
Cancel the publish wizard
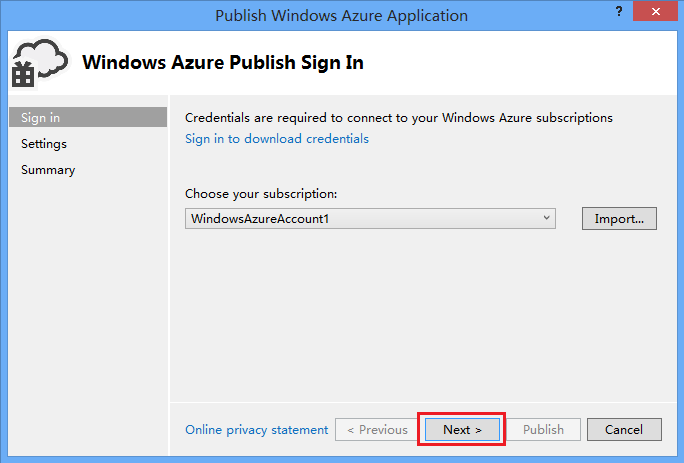pyautogui.click(x=624, y=430)
